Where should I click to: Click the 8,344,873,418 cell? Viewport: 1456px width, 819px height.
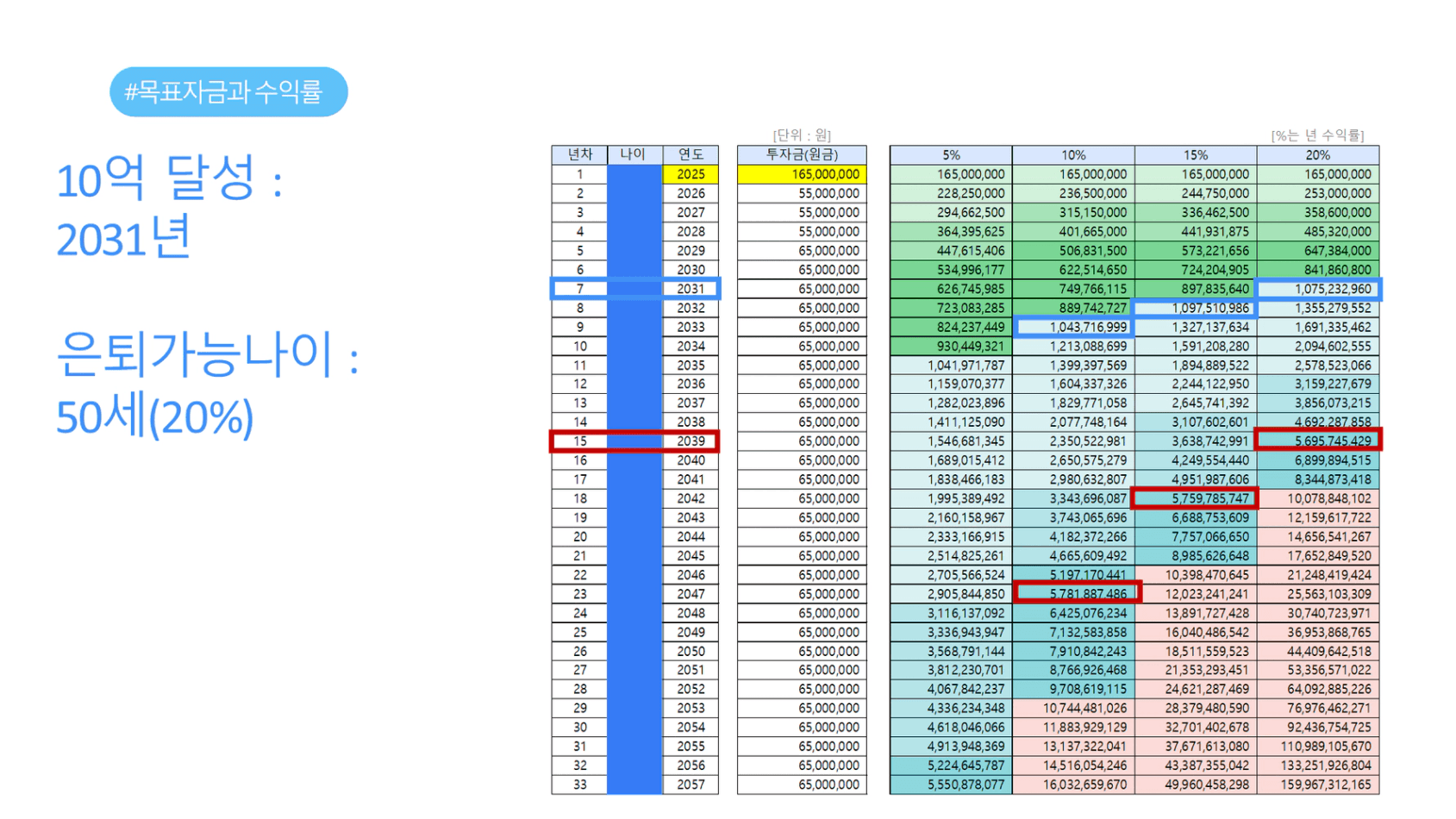click(x=1318, y=479)
